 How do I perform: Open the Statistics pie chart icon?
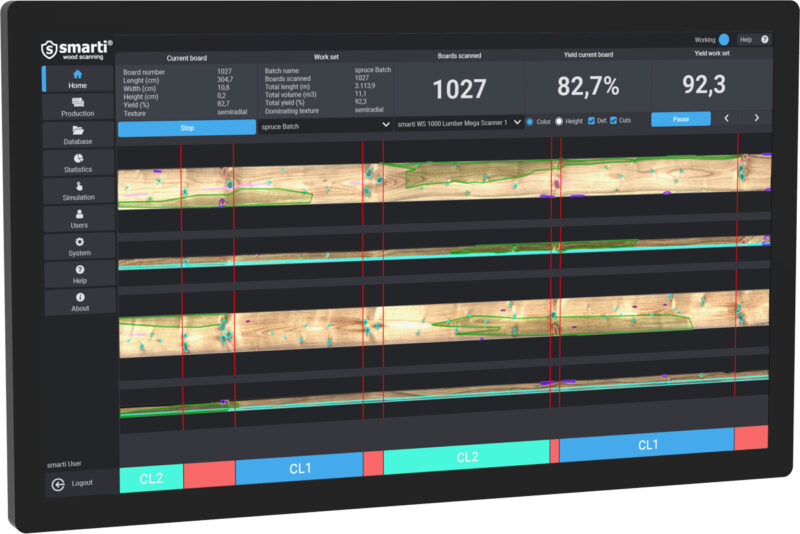coord(78,158)
